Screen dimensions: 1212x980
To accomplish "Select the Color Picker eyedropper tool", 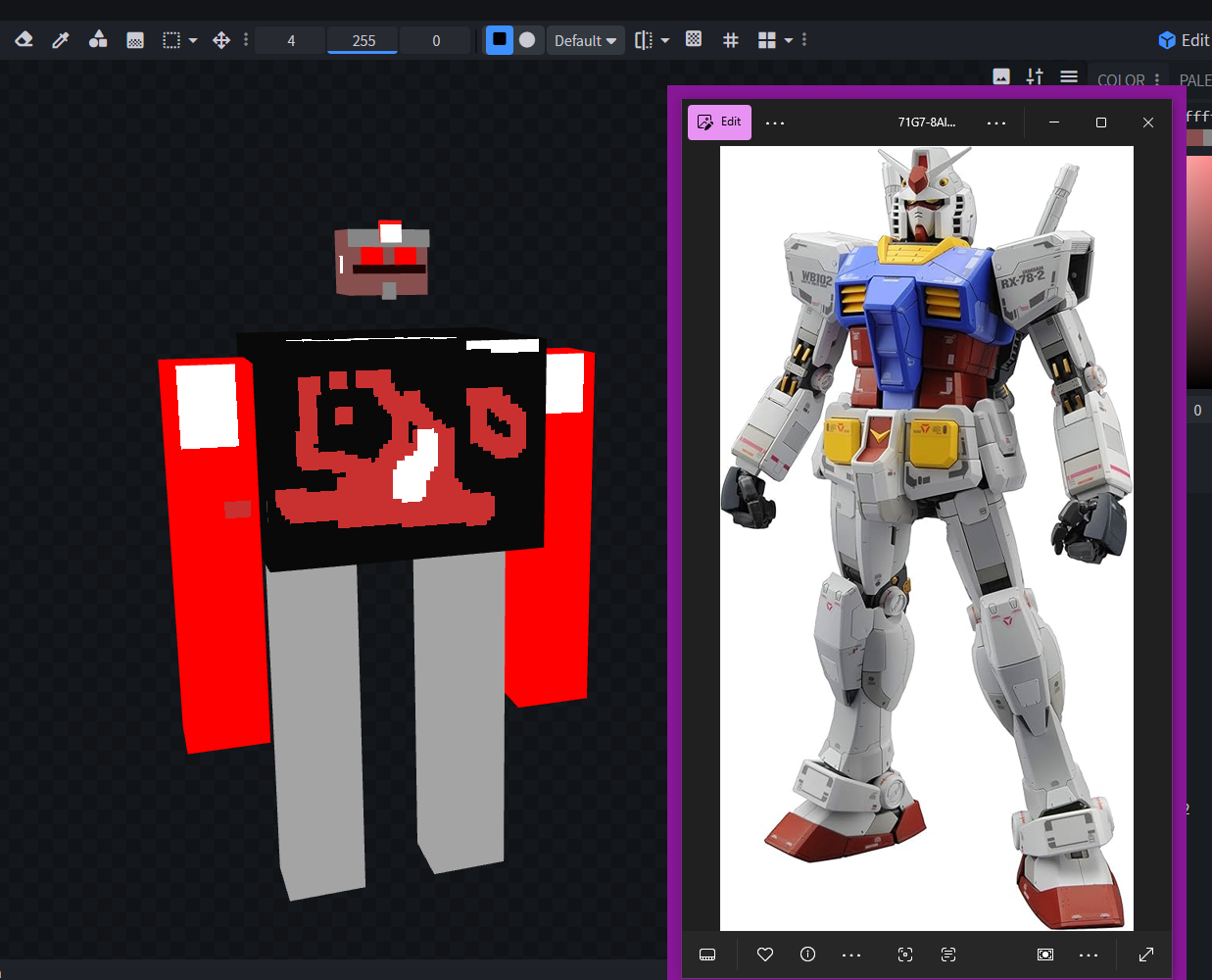I will point(61,40).
